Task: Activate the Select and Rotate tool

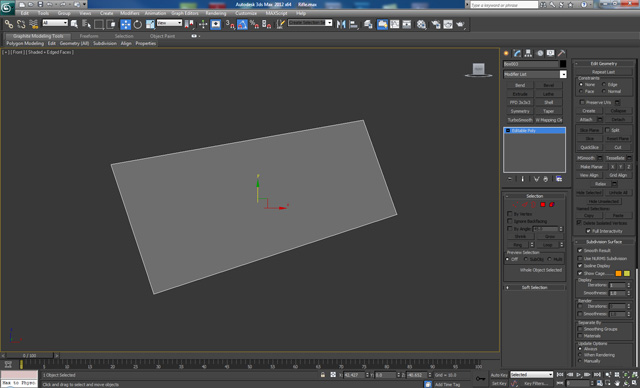Action: click(138, 24)
